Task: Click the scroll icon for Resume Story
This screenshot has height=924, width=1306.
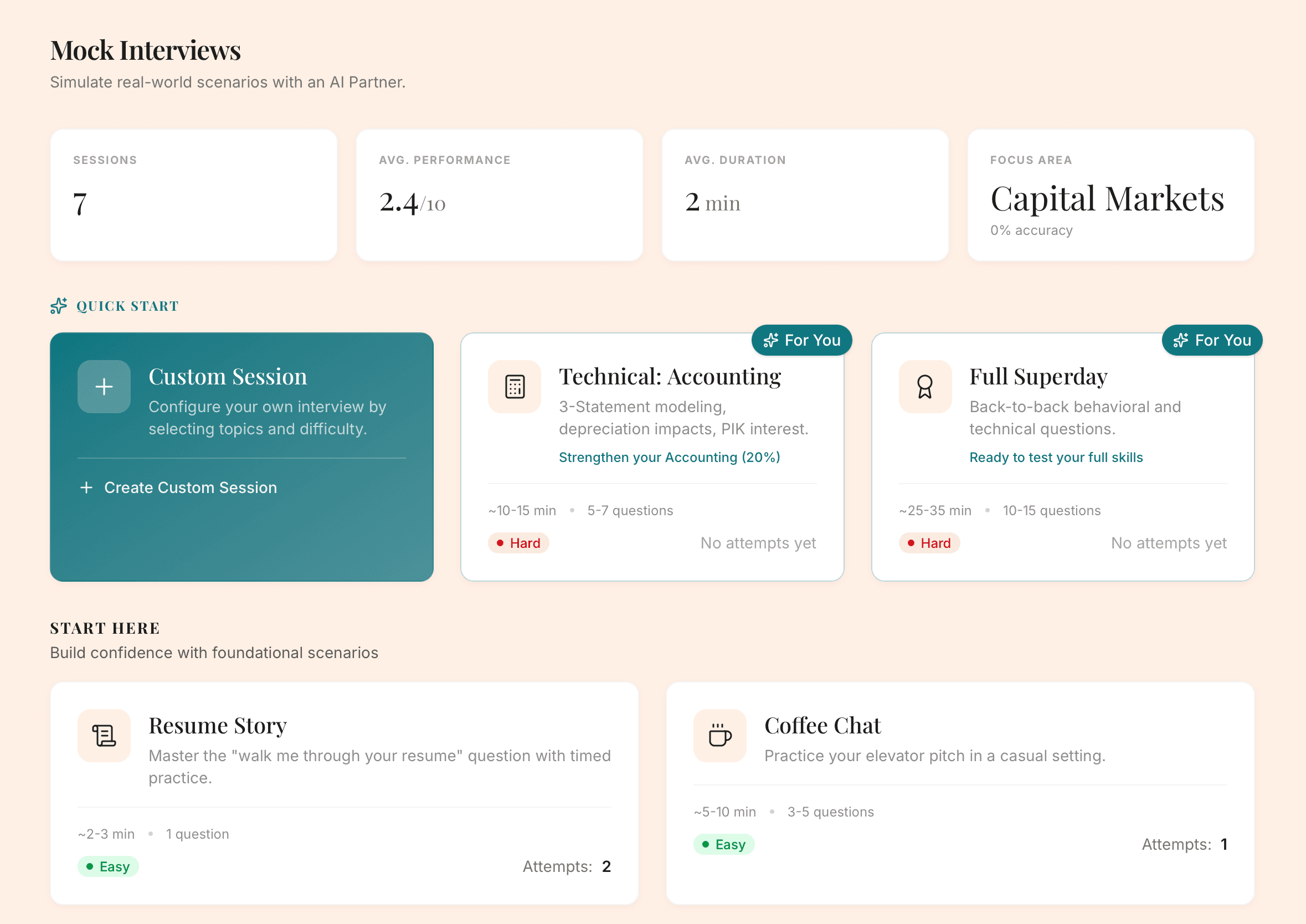Action: click(104, 736)
